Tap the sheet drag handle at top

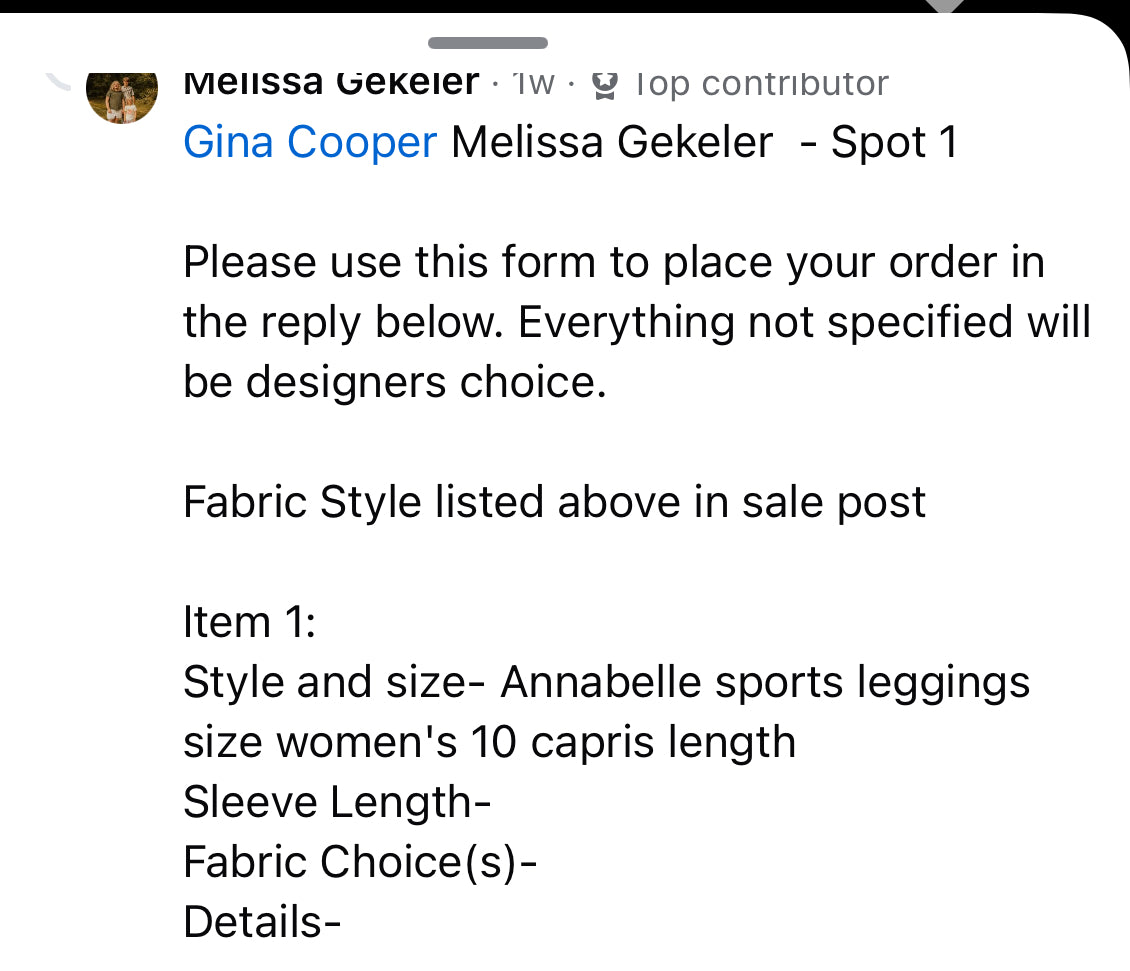487,43
